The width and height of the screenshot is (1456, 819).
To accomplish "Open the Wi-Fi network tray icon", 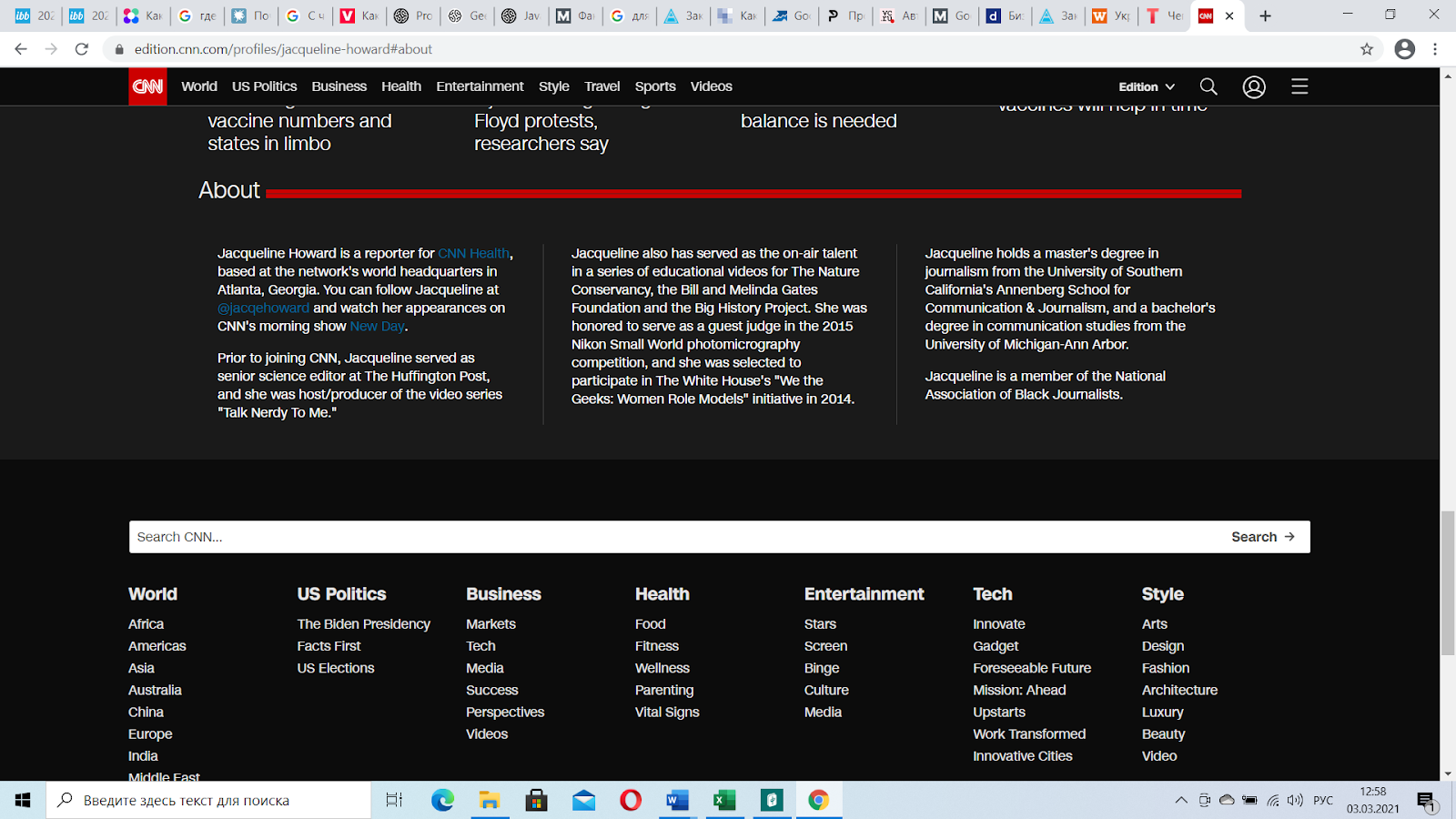I will tap(1272, 800).
